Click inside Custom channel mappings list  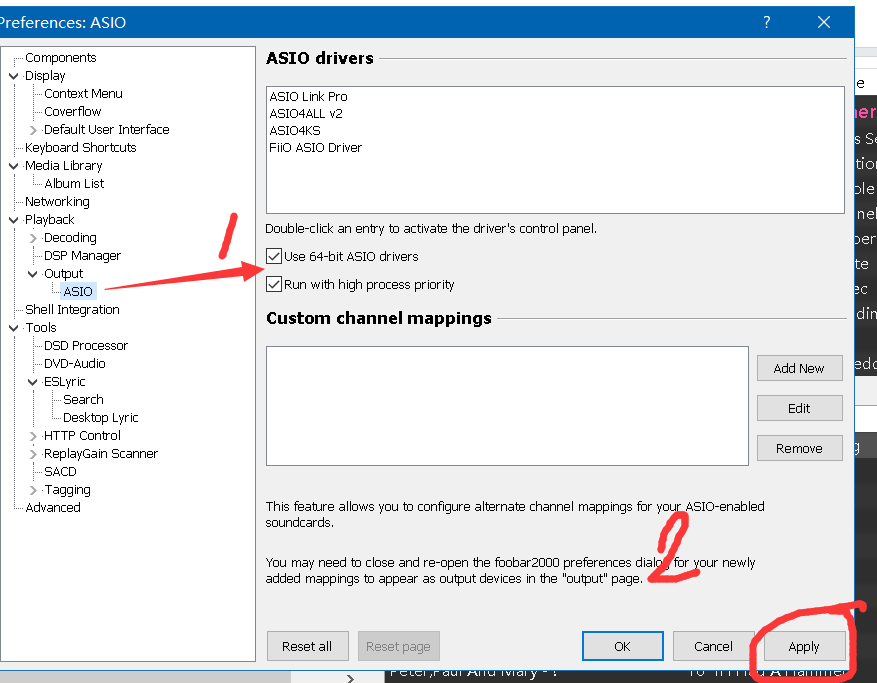tap(507, 406)
